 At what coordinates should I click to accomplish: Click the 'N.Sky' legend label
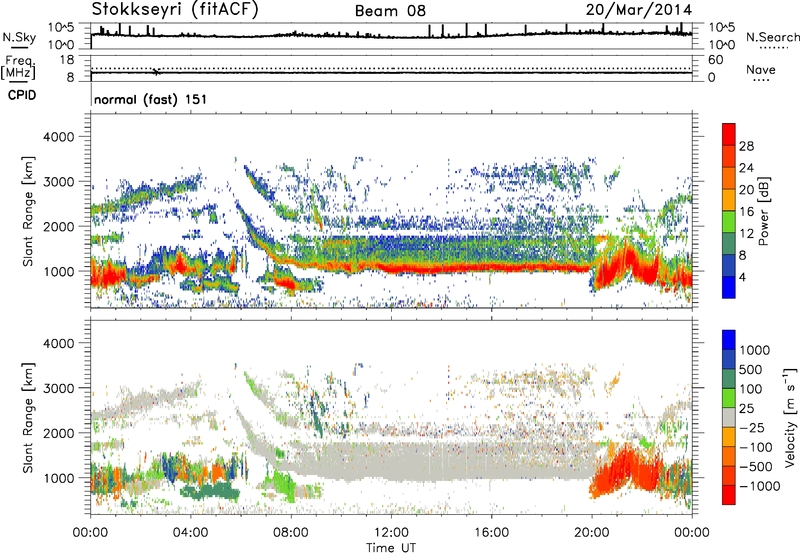[19, 37]
